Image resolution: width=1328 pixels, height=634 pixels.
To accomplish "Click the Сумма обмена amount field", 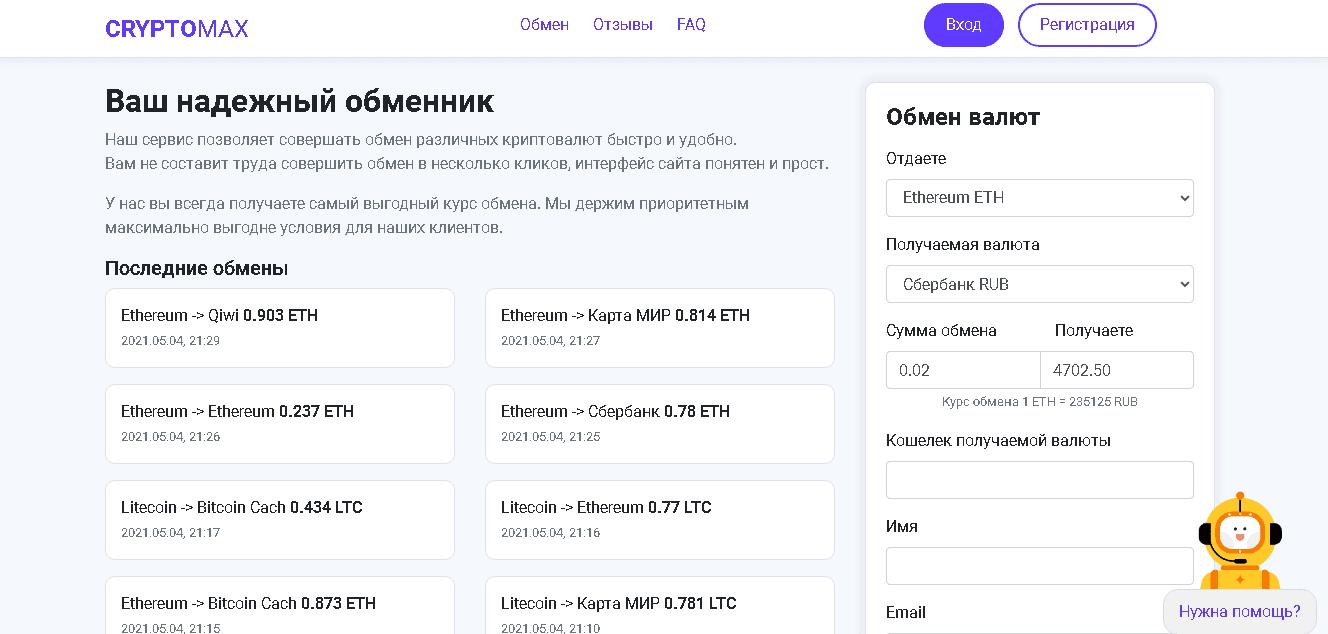I will pos(962,370).
